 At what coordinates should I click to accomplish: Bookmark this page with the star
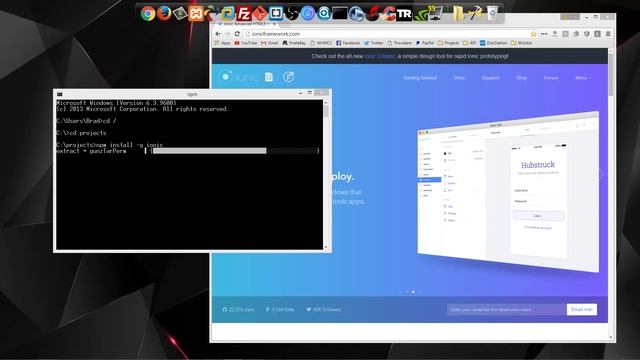(x=533, y=34)
